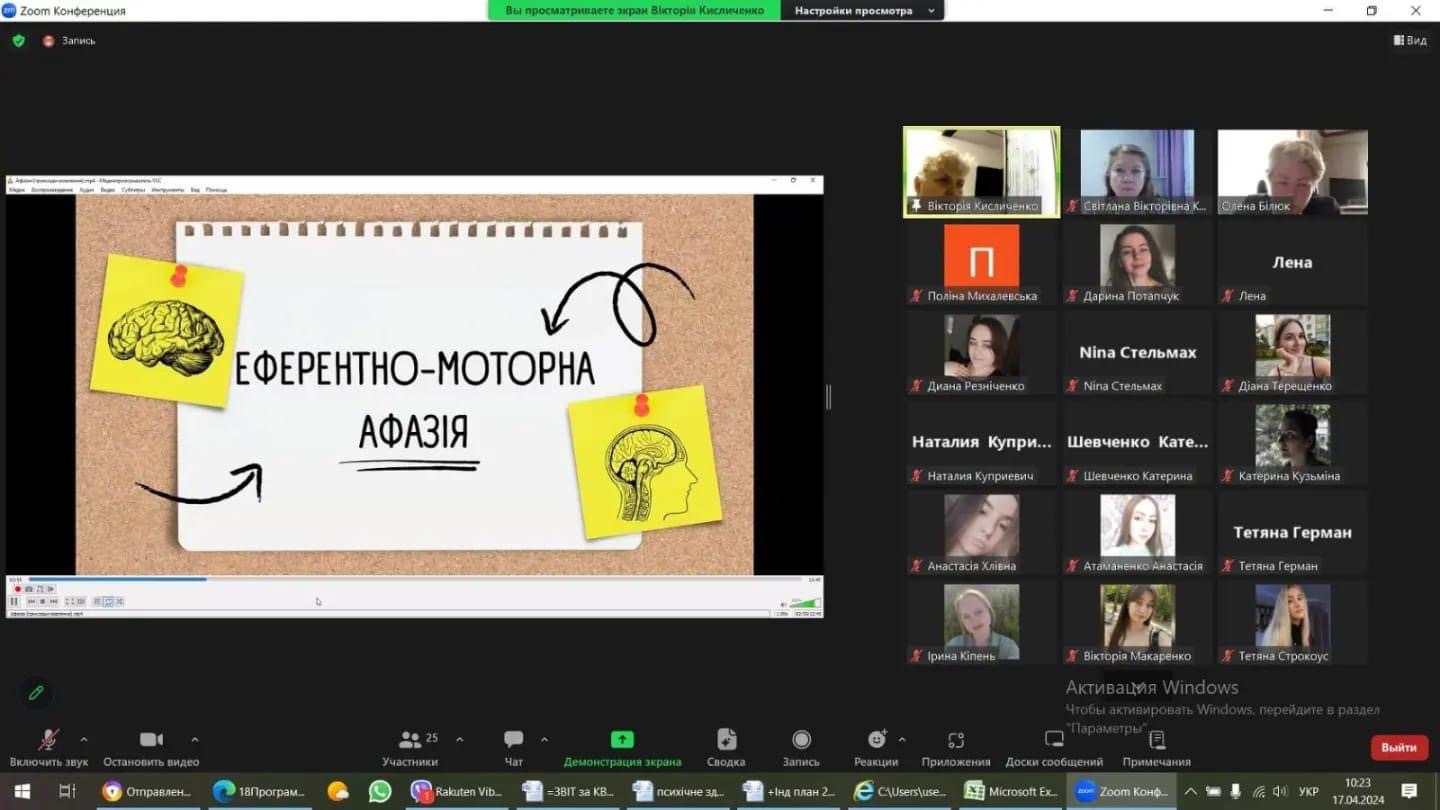
Task: Expand audio options arrow next to microphone
Action: pyautogui.click(x=84, y=740)
